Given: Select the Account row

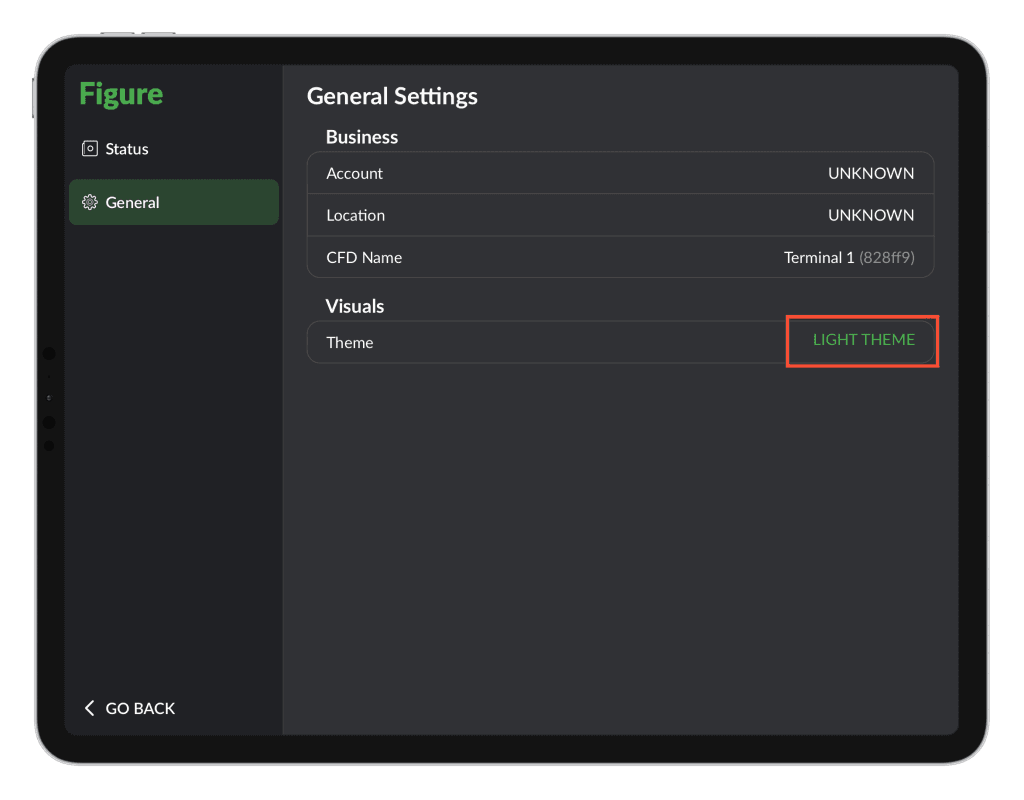Looking at the screenshot, I should [x=620, y=173].
